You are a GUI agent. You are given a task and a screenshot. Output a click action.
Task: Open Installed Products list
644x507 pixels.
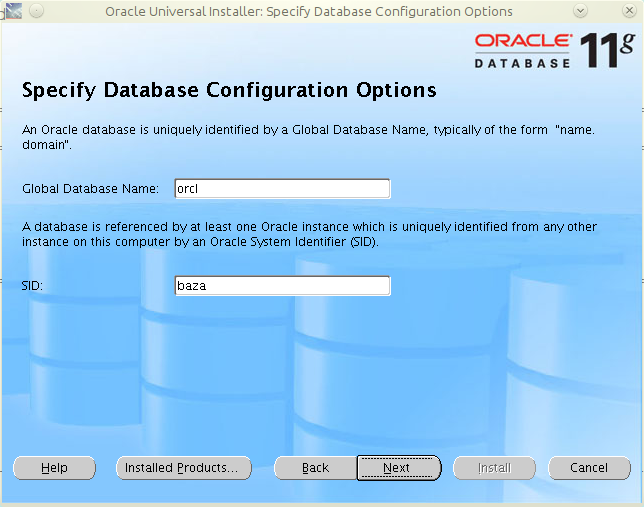[x=184, y=468]
